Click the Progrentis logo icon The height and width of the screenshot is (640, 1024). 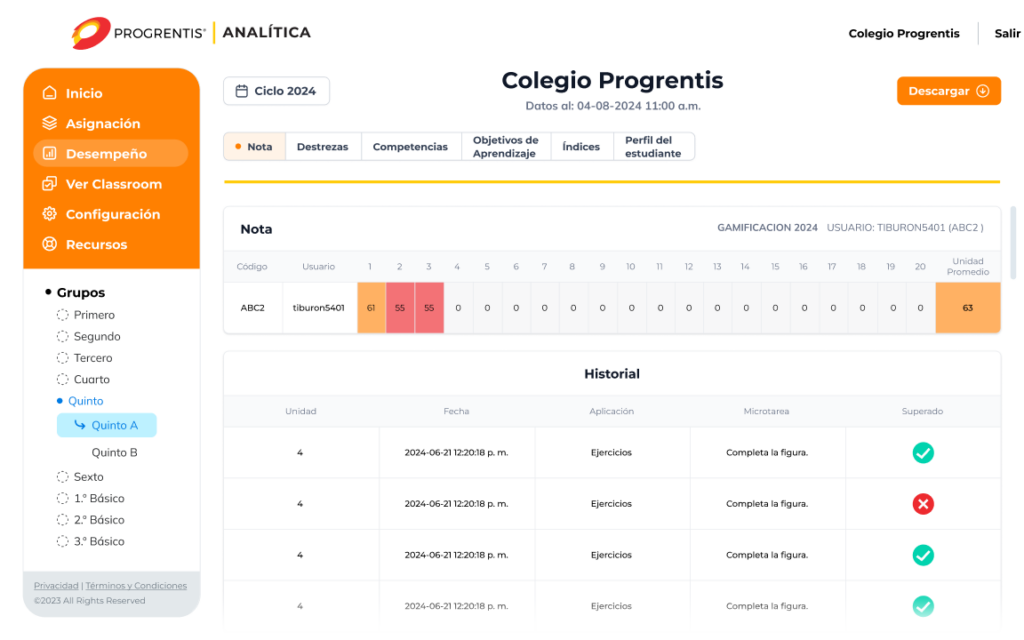pyautogui.click(x=91, y=33)
